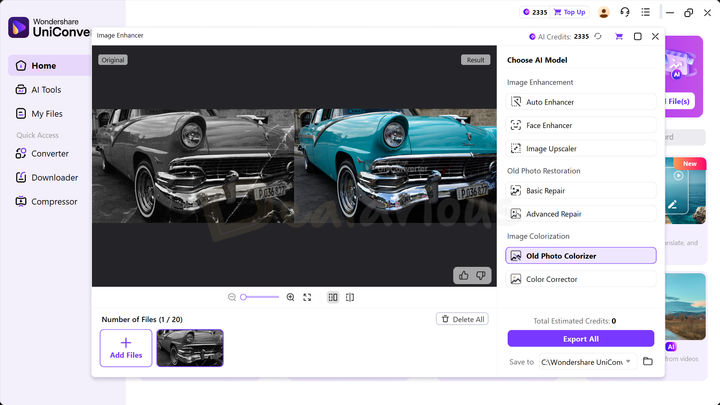Click the Advanced Repair icon
This screenshot has width=720, height=405.
coord(516,214)
